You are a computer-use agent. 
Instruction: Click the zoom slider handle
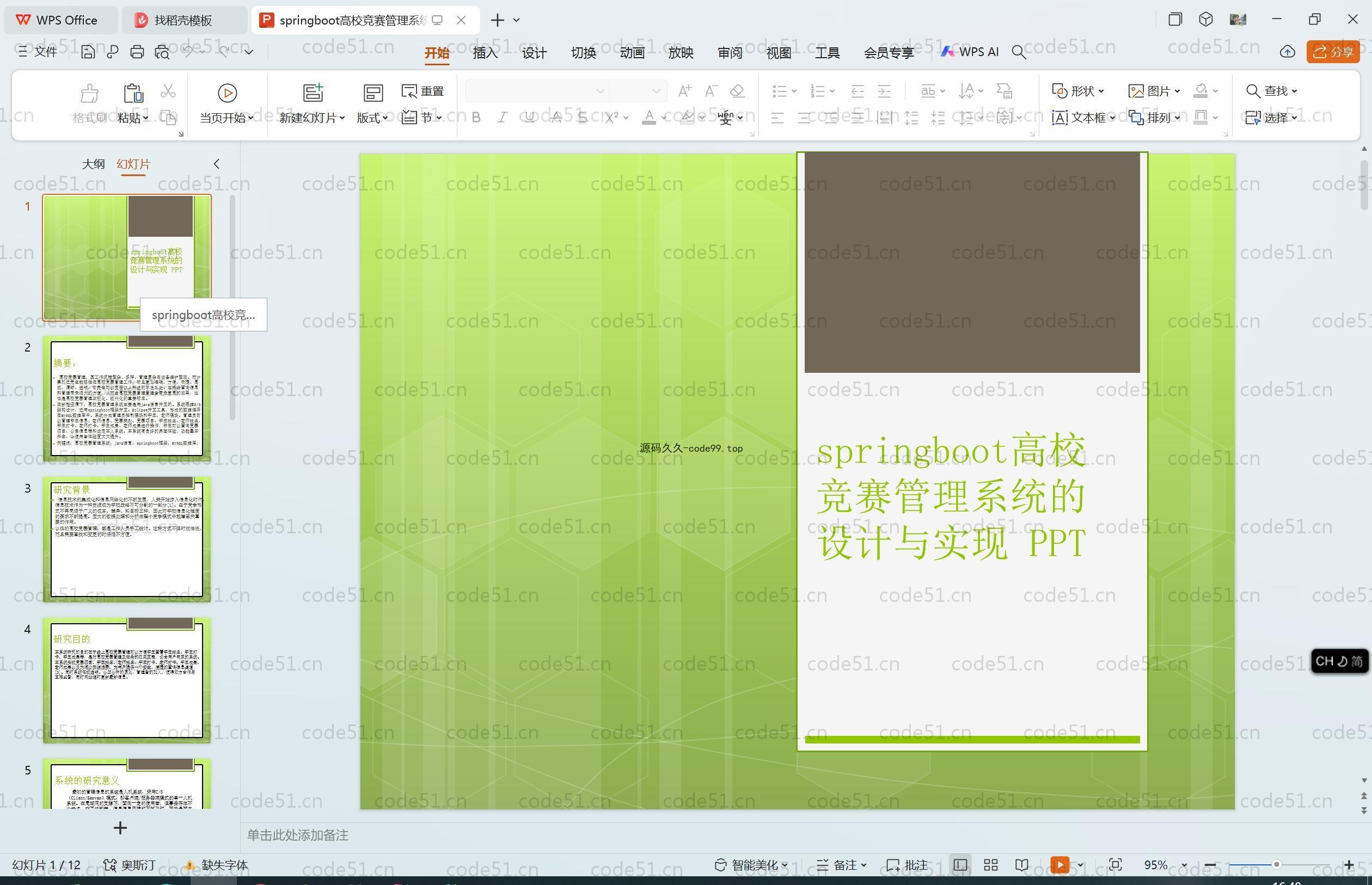tap(1276, 865)
